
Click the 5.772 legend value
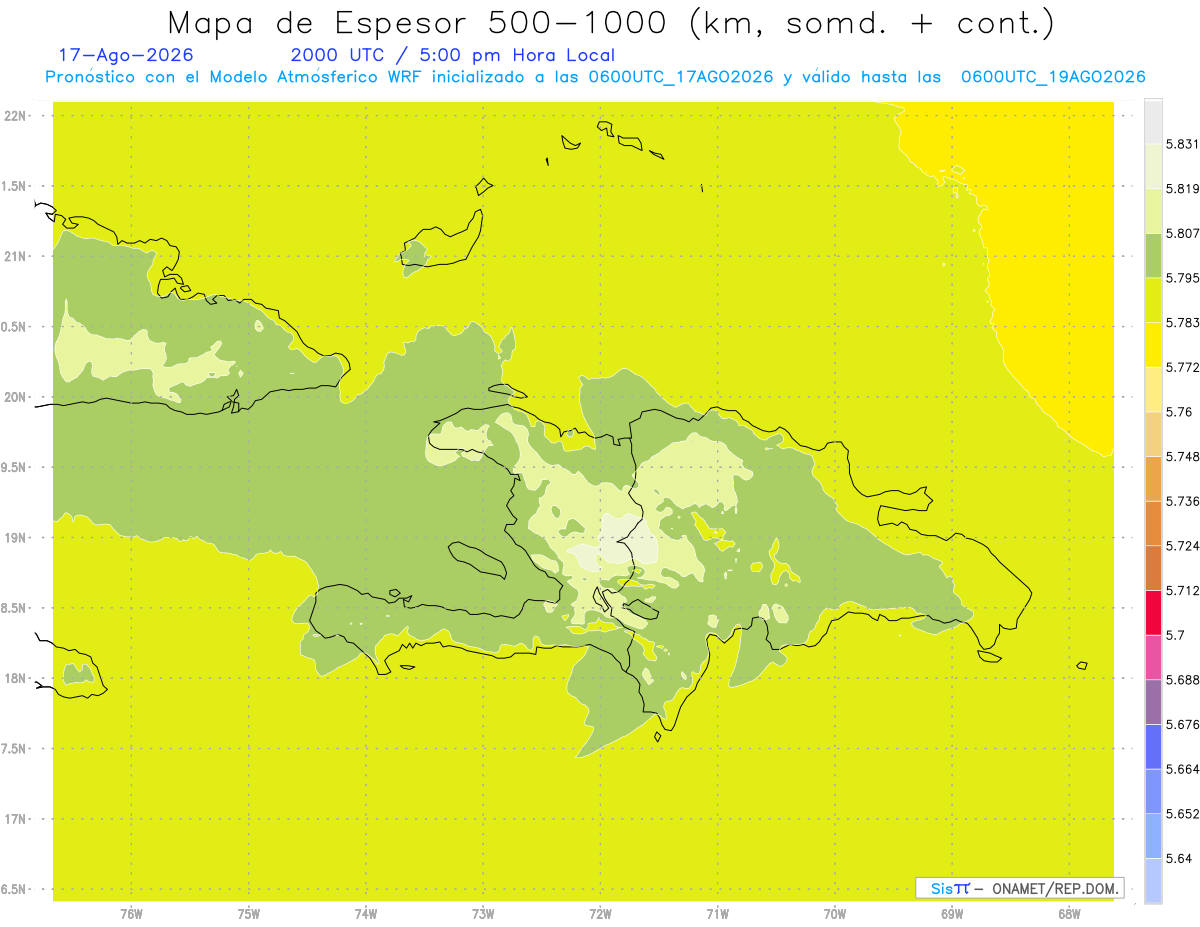tap(1182, 367)
